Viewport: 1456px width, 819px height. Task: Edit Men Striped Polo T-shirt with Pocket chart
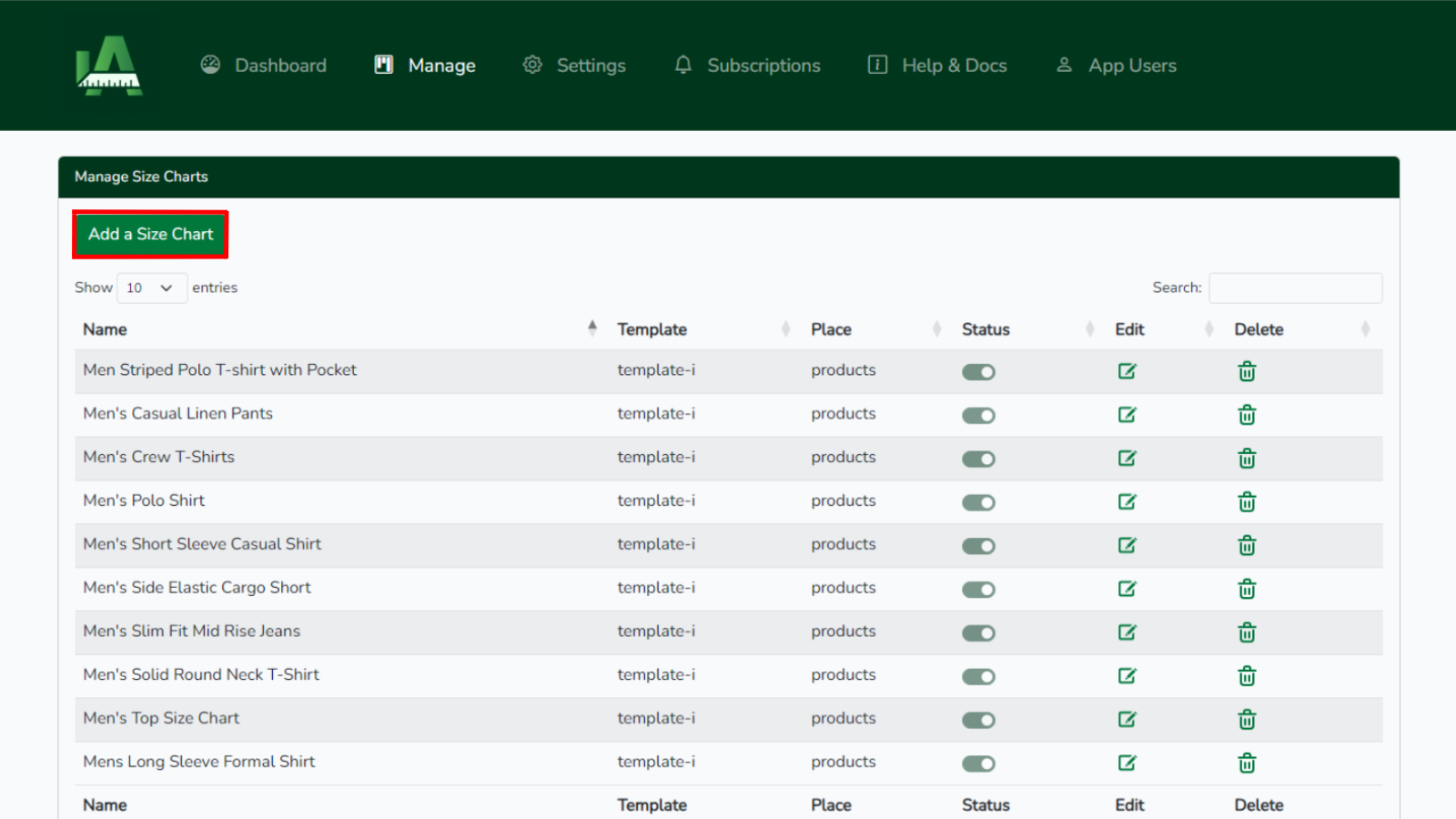point(1127,371)
